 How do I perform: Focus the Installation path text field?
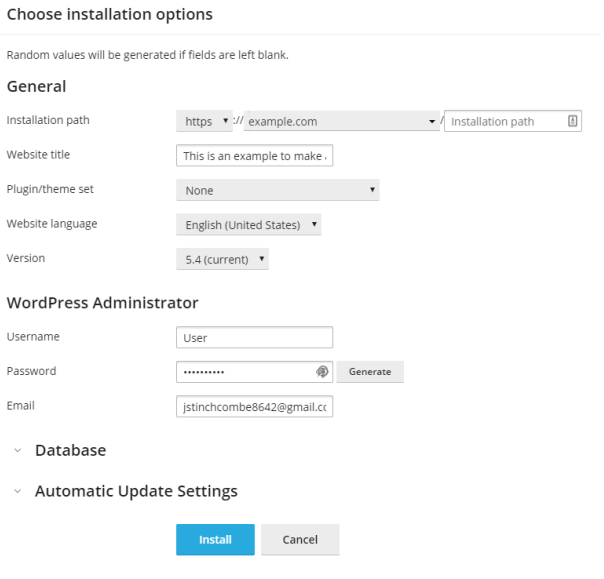click(x=504, y=121)
